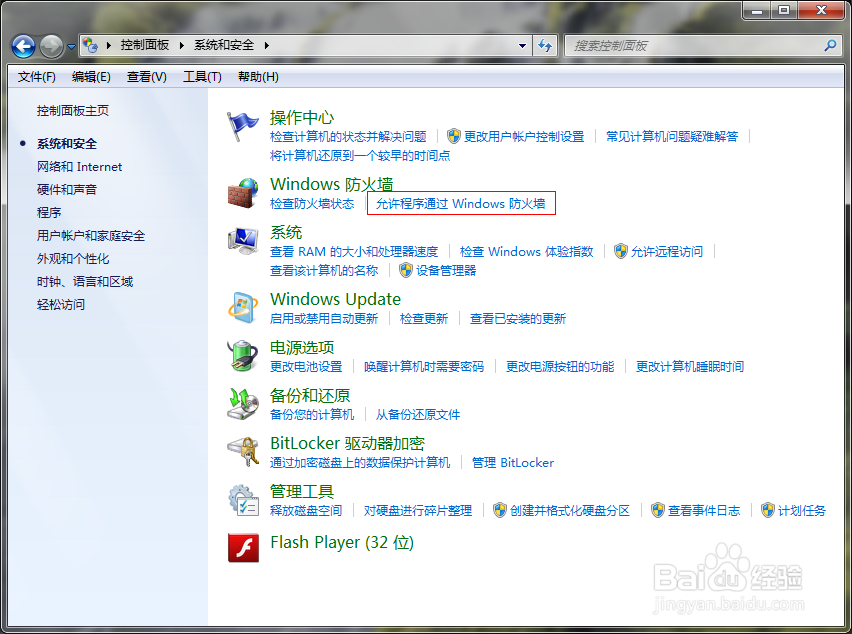Open 查看已安装的更新 link
The height and width of the screenshot is (634, 852).
coord(518,318)
